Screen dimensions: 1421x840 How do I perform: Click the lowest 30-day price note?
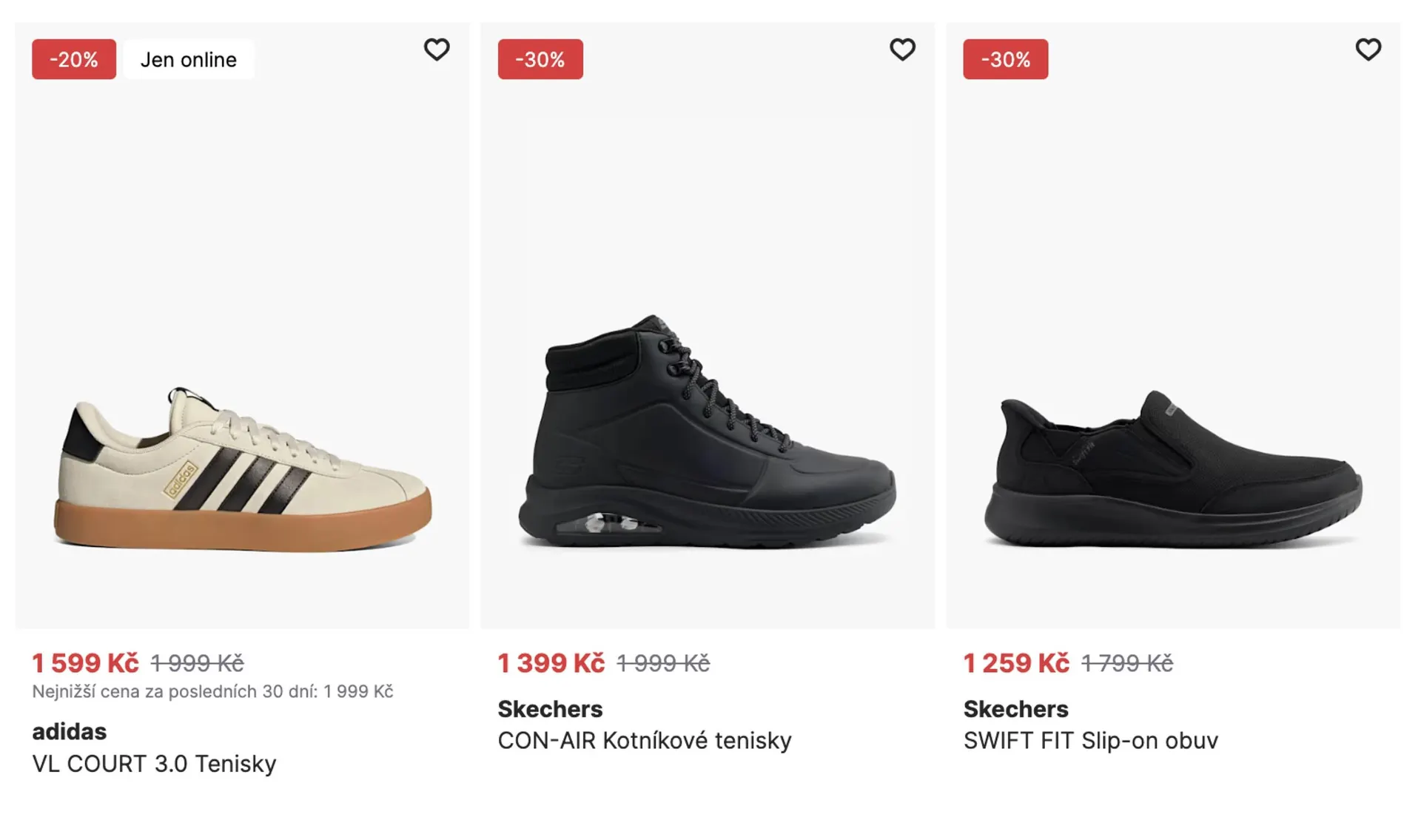tap(212, 691)
